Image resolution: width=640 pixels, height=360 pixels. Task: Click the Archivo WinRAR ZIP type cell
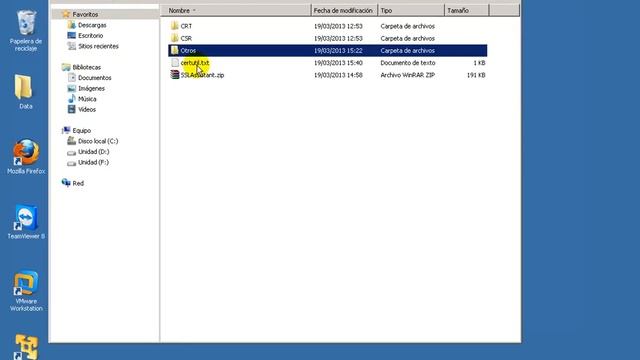(407, 75)
